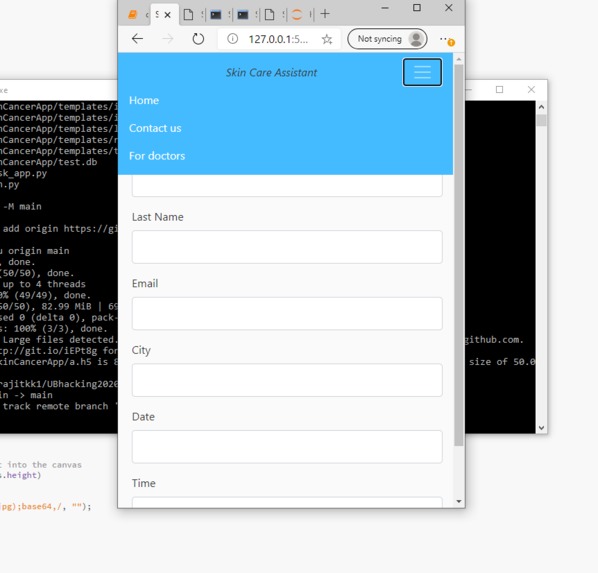Screen dimensions: 598x573
Task: Open the site information icon in the address bar
Action: tap(233, 39)
